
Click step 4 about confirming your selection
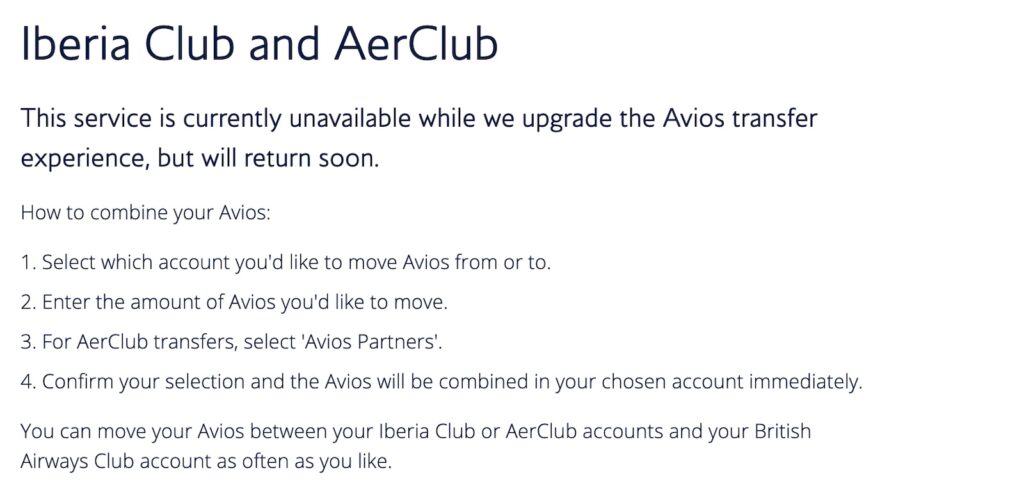point(441,382)
